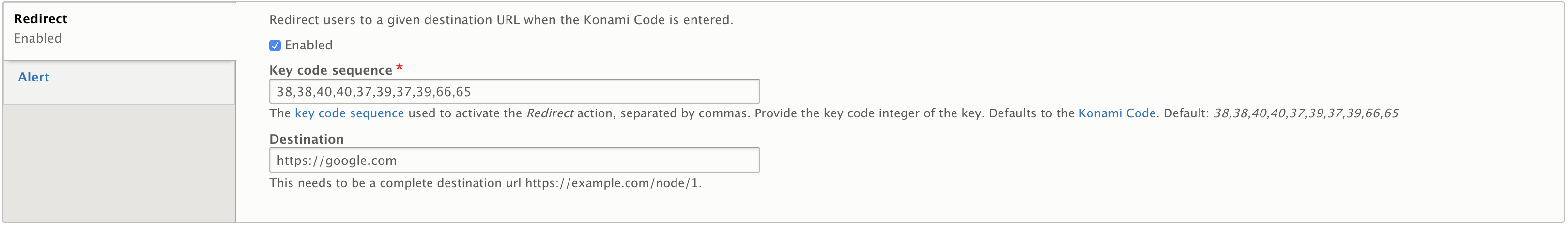Click the Destination field label
Screen dimensions: 1568x226
coord(306,140)
